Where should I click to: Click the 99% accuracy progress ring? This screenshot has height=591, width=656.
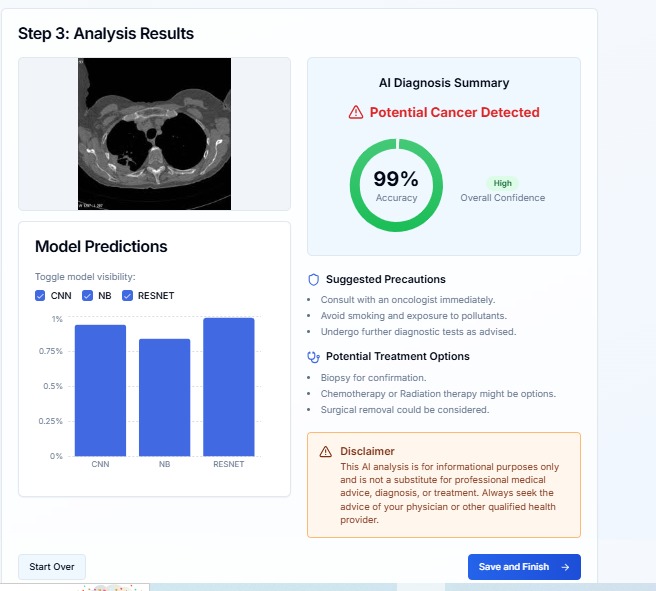point(396,185)
